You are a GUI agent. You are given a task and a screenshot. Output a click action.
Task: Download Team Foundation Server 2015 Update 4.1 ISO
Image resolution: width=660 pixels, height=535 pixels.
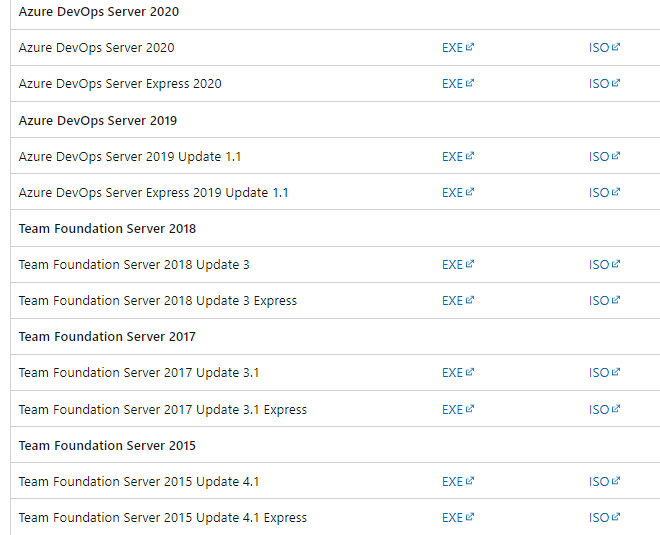(604, 481)
